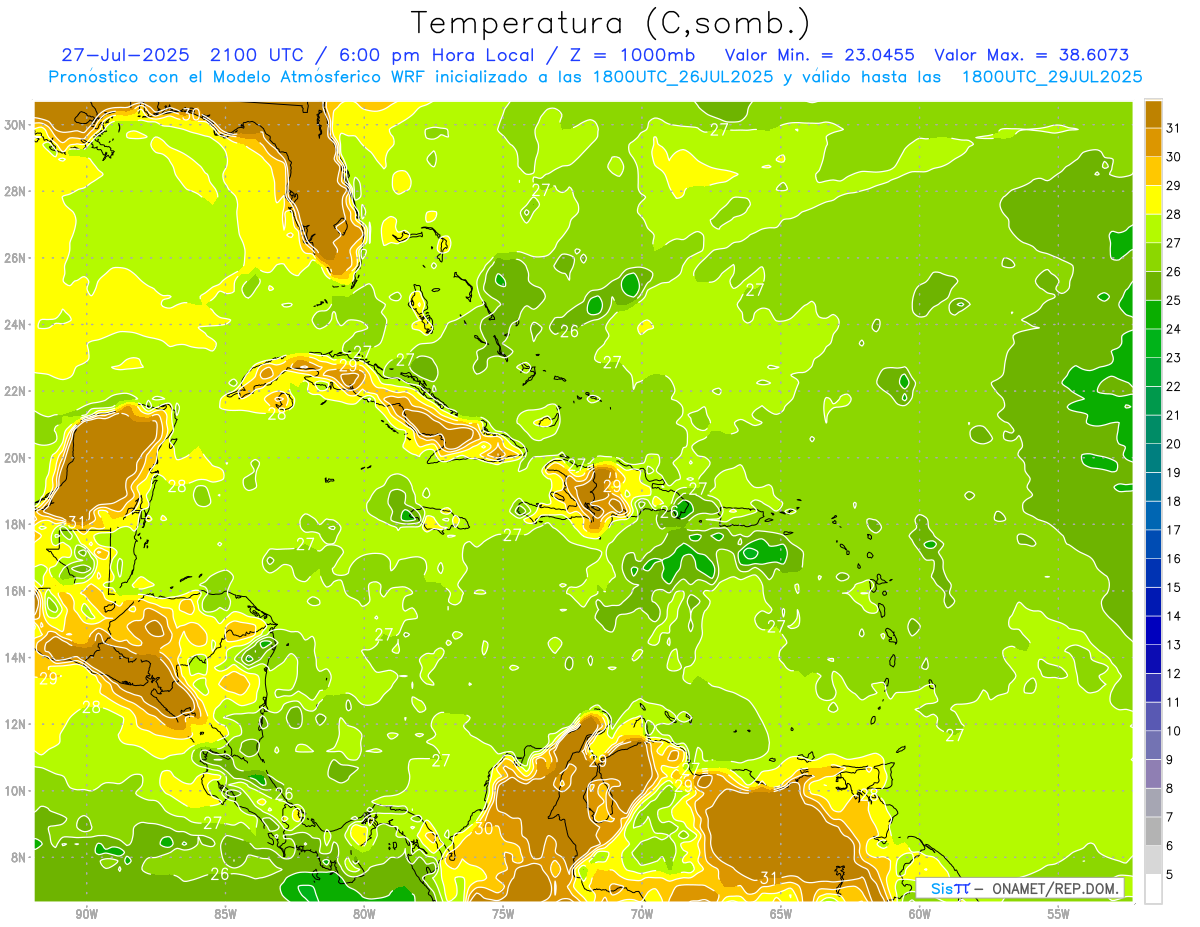Click color scale segment between 8 and 9
Viewport: 1200px width, 927px height.
[1153, 774]
